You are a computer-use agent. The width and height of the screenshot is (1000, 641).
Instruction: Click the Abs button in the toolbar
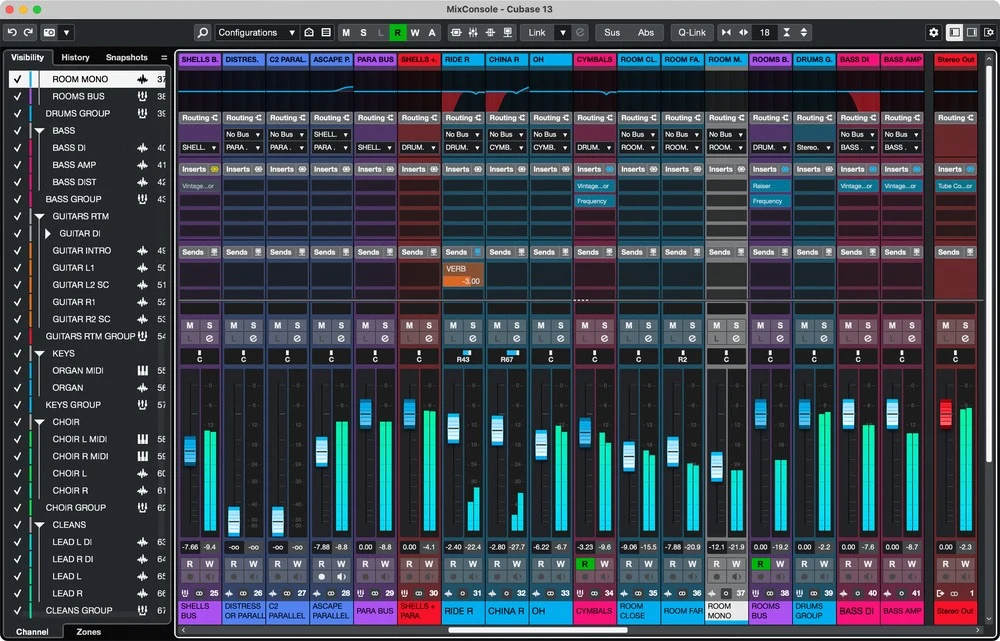coord(645,32)
